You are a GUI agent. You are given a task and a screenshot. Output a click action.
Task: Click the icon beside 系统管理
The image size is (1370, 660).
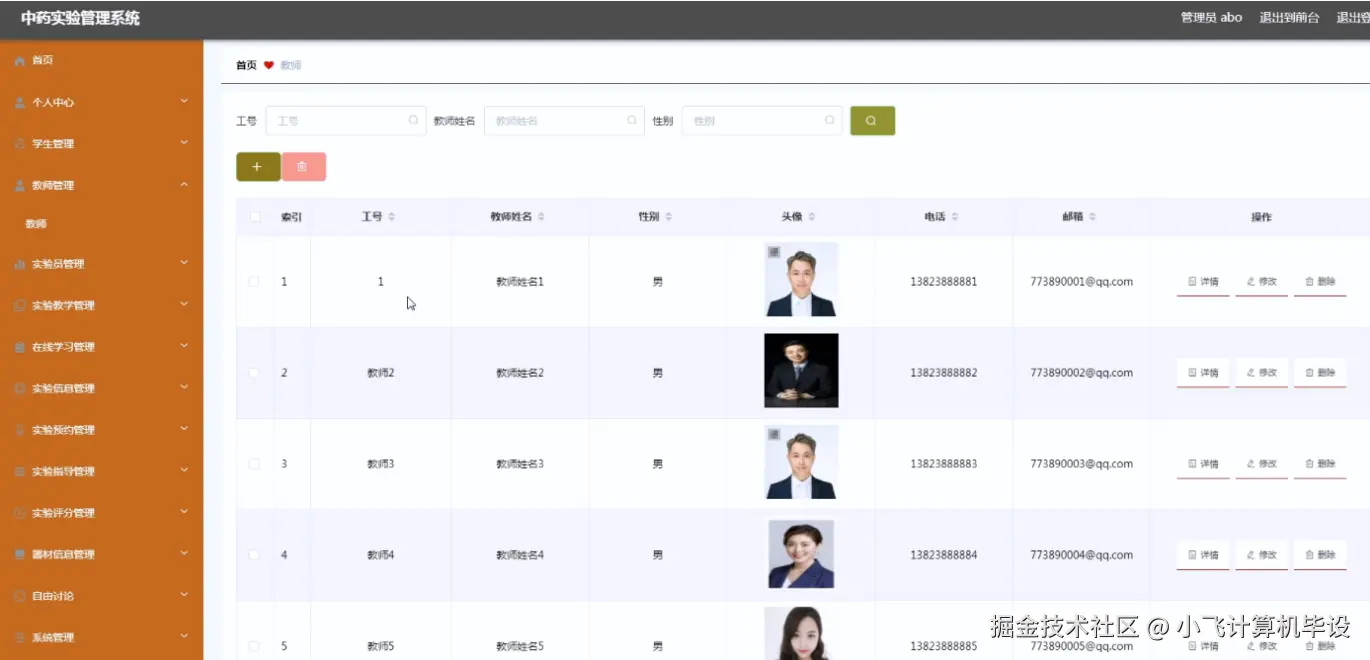20,638
